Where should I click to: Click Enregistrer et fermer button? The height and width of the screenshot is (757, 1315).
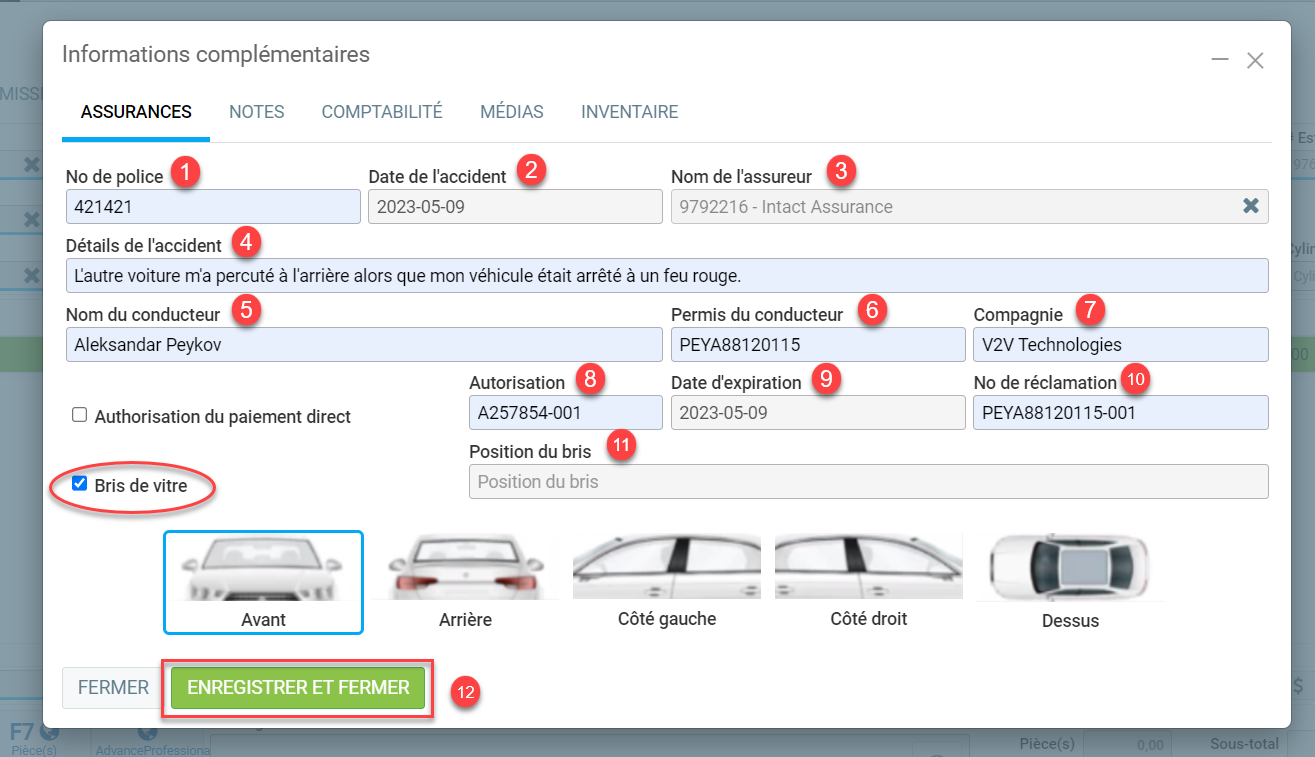coord(298,688)
